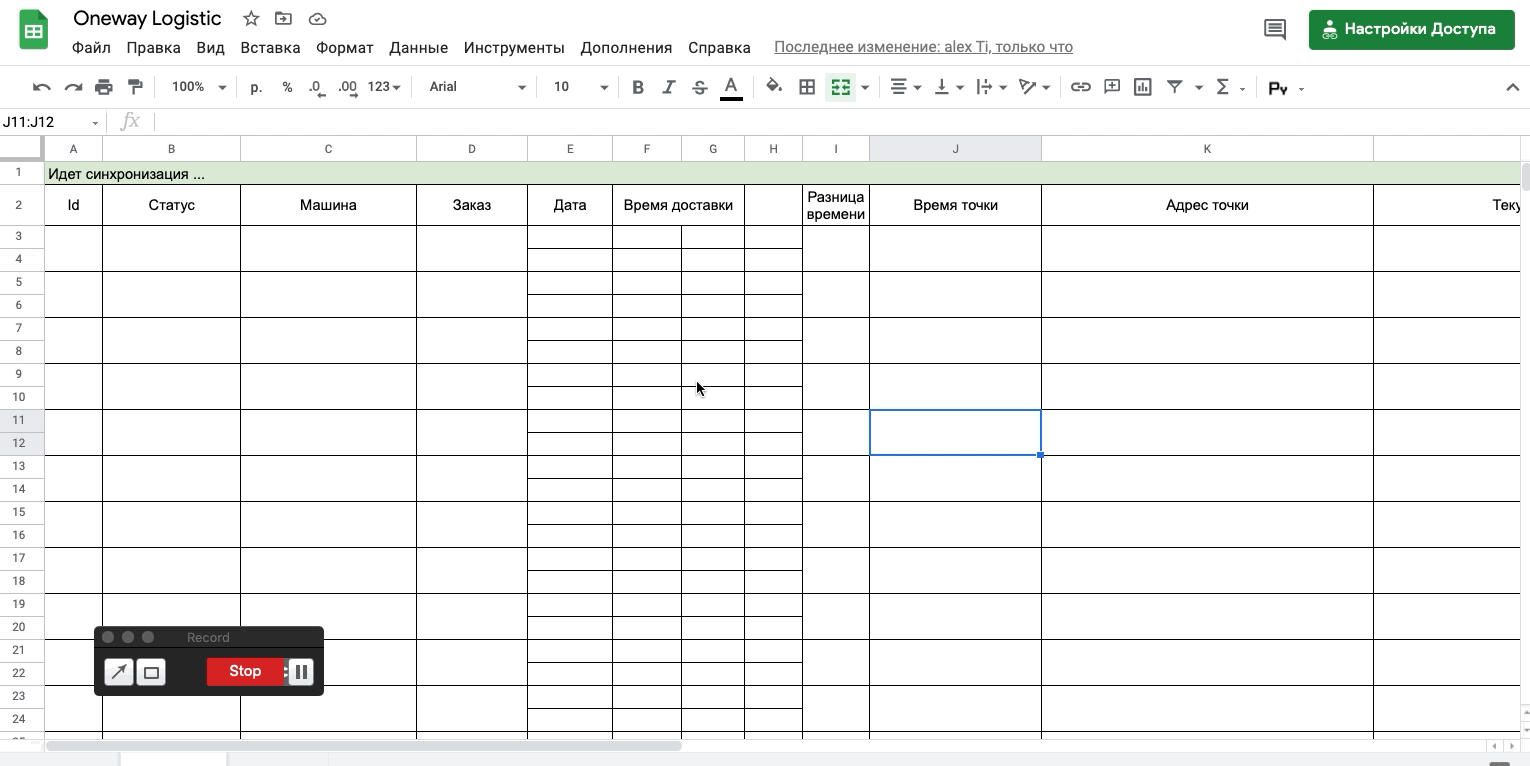The image size is (1530, 766).
Task: Hide the menus with chevron up
Action: [x=1512, y=87]
